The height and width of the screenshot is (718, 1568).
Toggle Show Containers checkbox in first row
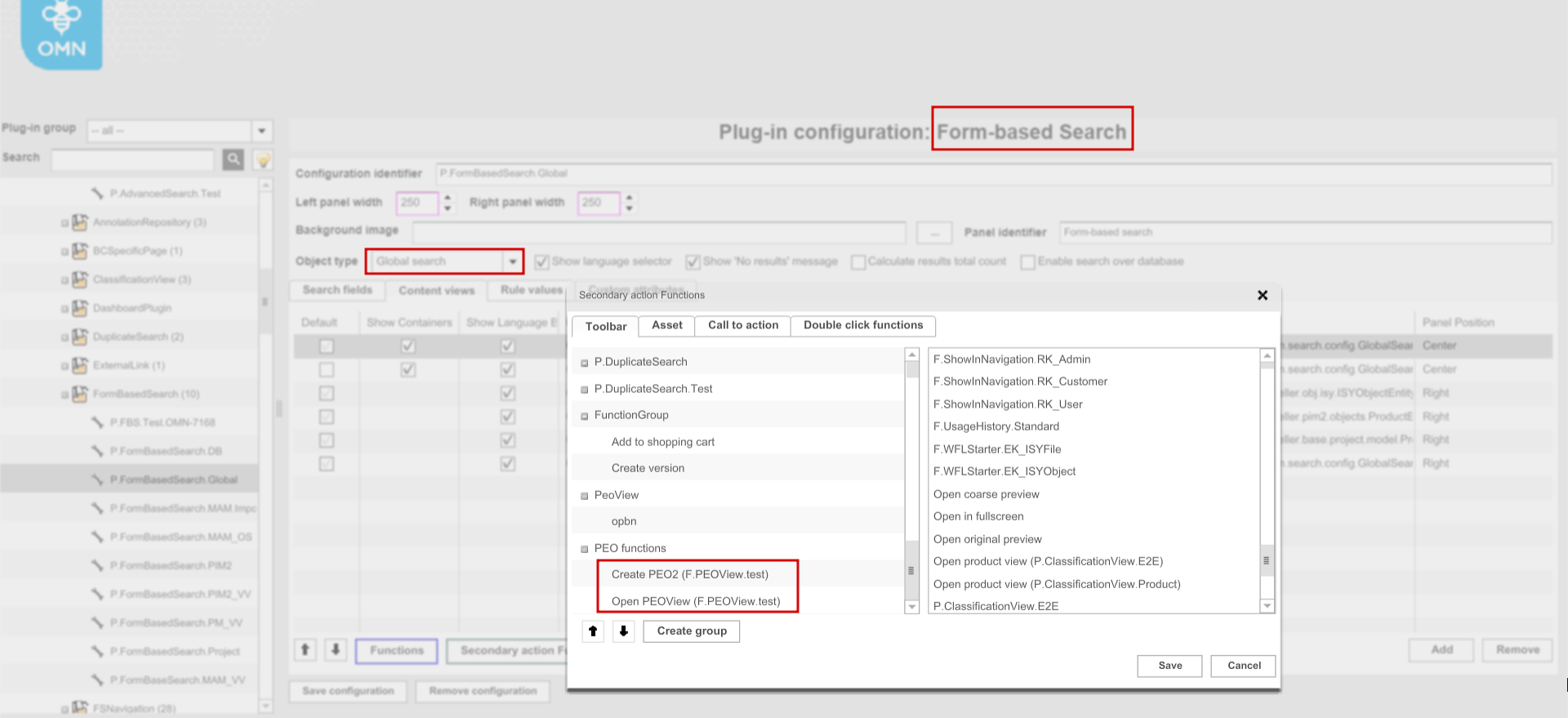(408, 346)
